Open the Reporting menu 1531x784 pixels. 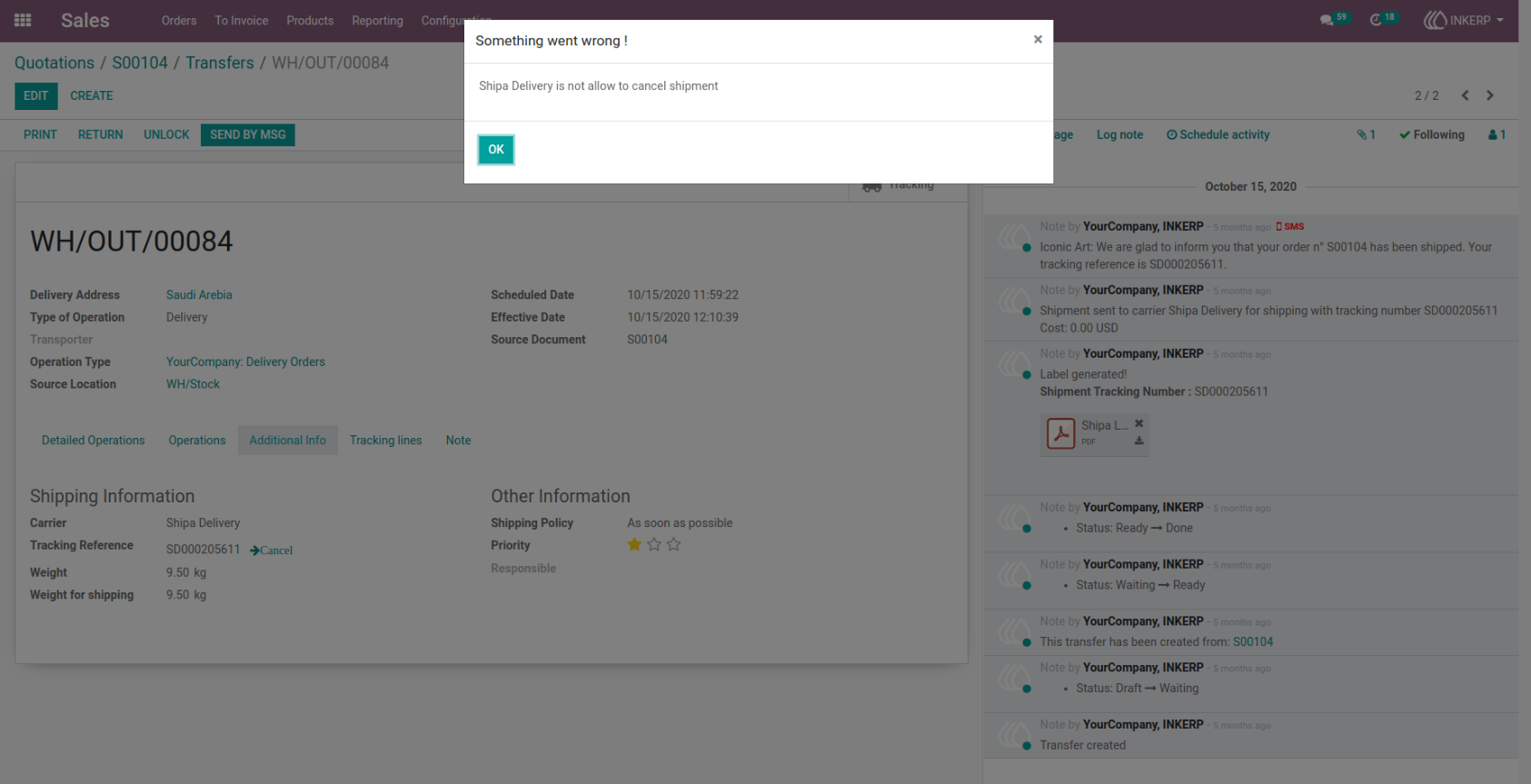(x=377, y=20)
